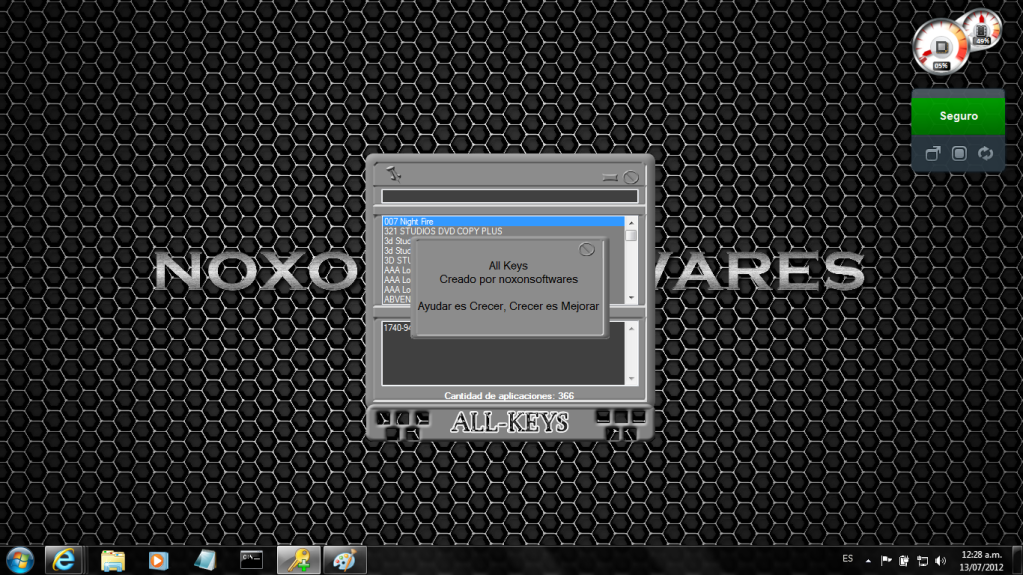Click the green Seguro status button
Image resolution: width=1023 pixels, height=575 pixels.
(958, 116)
